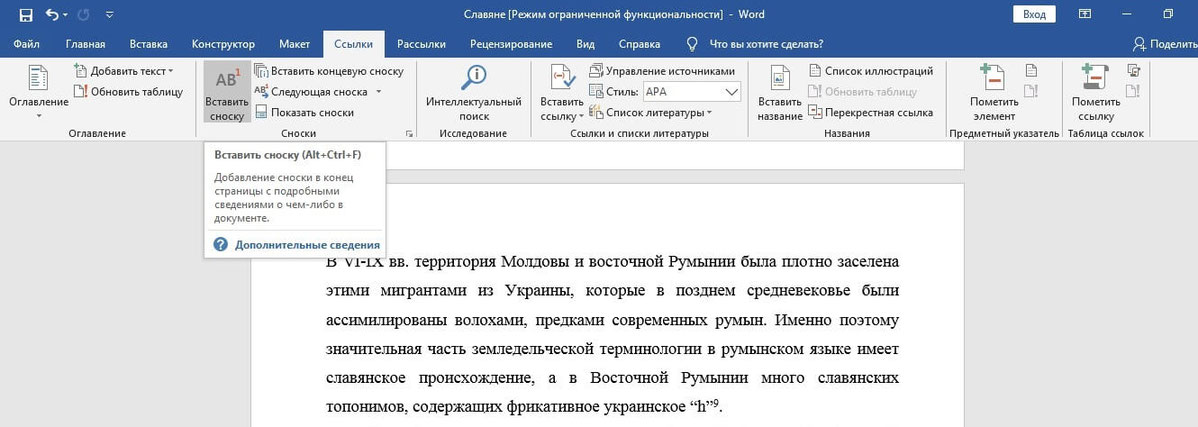This screenshot has width=1198, height=427.
Task: Click footnote reference 9 after 'h'
Action: 716,403
